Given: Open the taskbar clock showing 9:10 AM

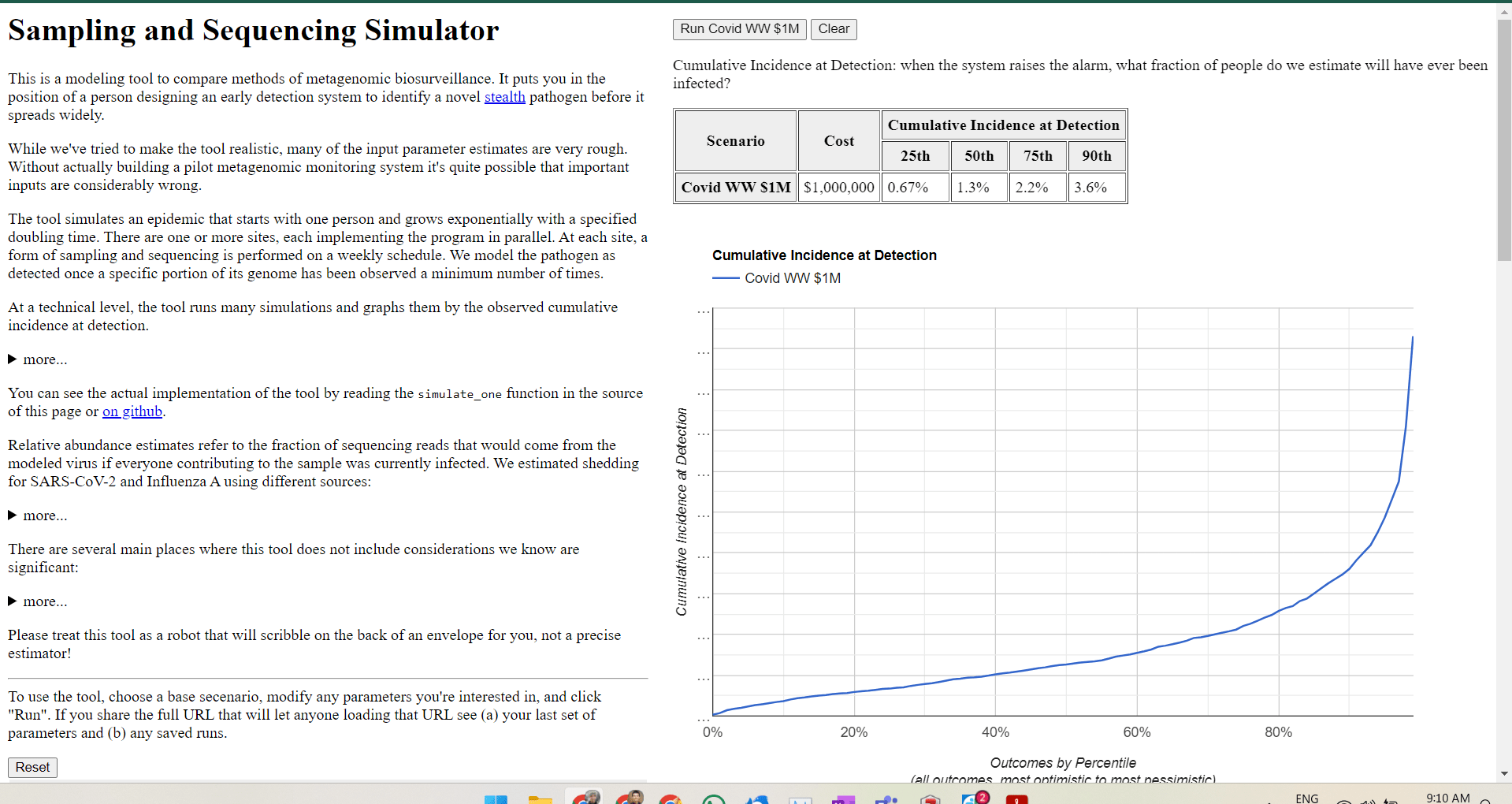Looking at the screenshot, I should pos(1447,798).
